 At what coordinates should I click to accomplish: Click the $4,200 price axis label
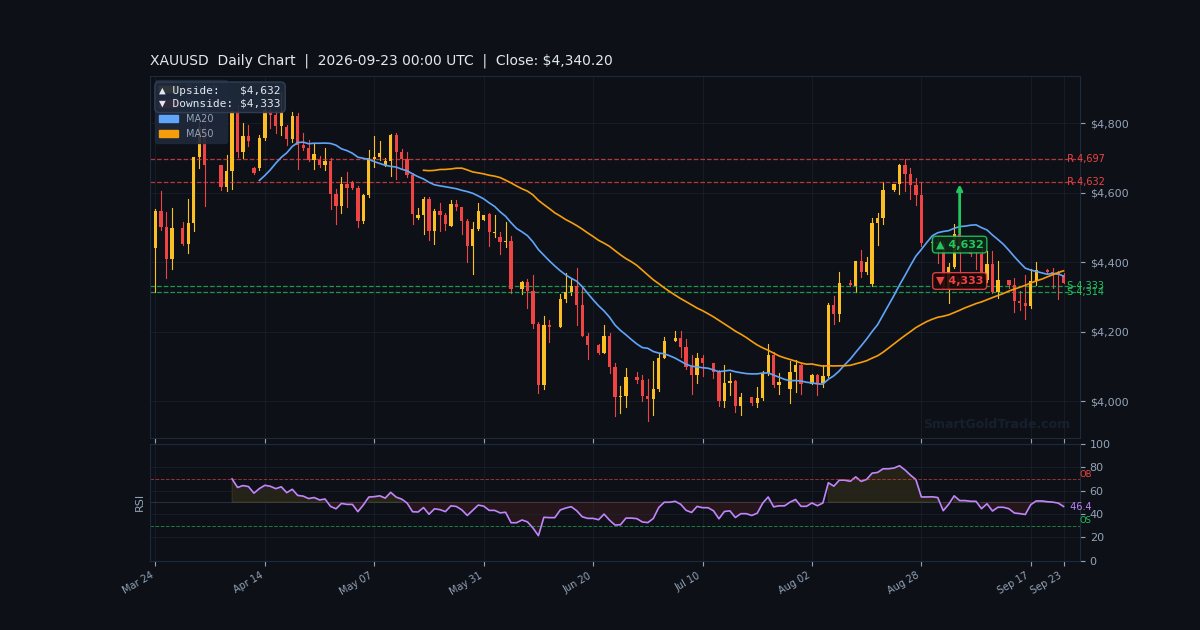pos(1109,332)
